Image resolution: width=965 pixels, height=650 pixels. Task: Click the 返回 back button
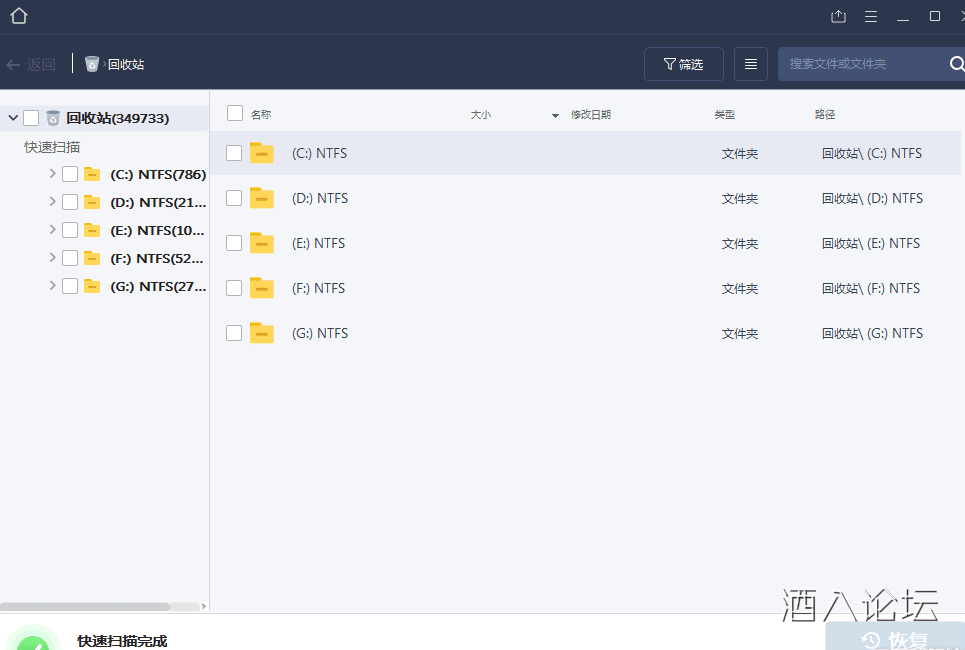pyautogui.click(x=31, y=64)
